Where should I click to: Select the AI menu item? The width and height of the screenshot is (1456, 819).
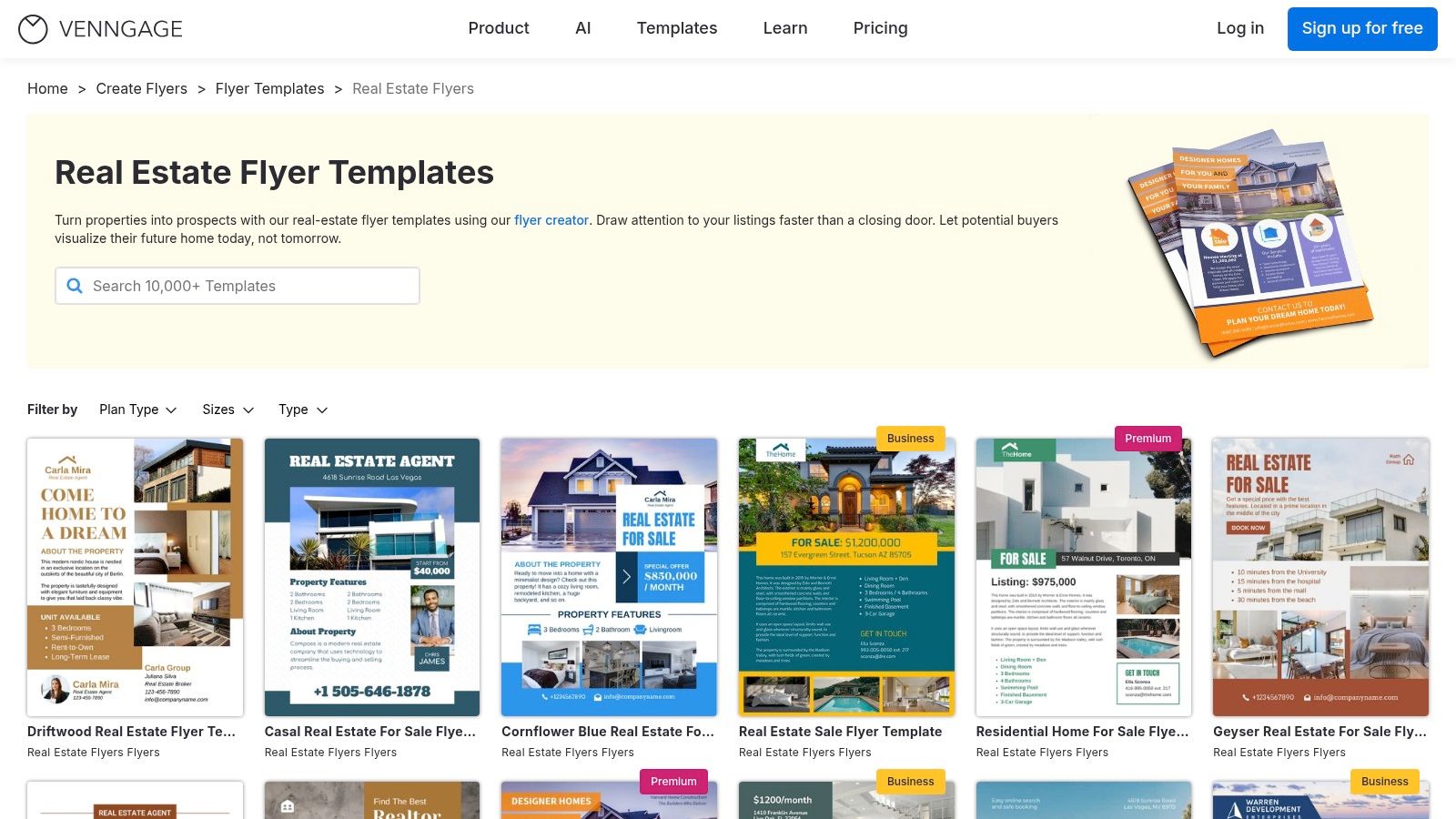pyautogui.click(x=582, y=28)
